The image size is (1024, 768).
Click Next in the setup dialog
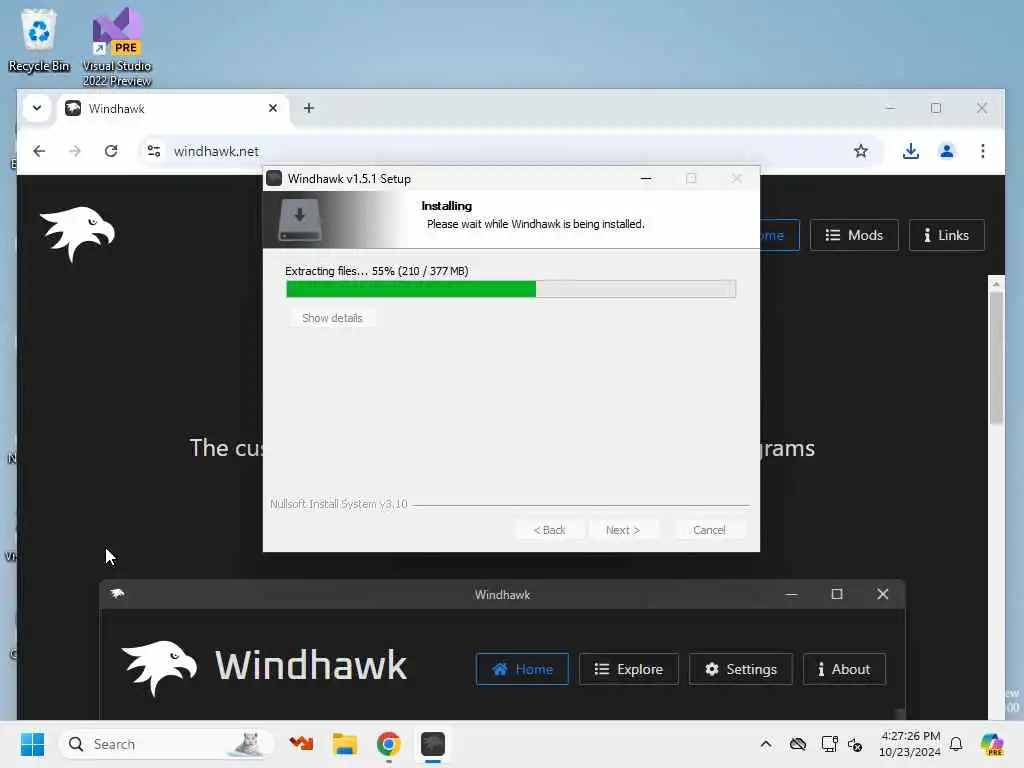click(622, 530)
